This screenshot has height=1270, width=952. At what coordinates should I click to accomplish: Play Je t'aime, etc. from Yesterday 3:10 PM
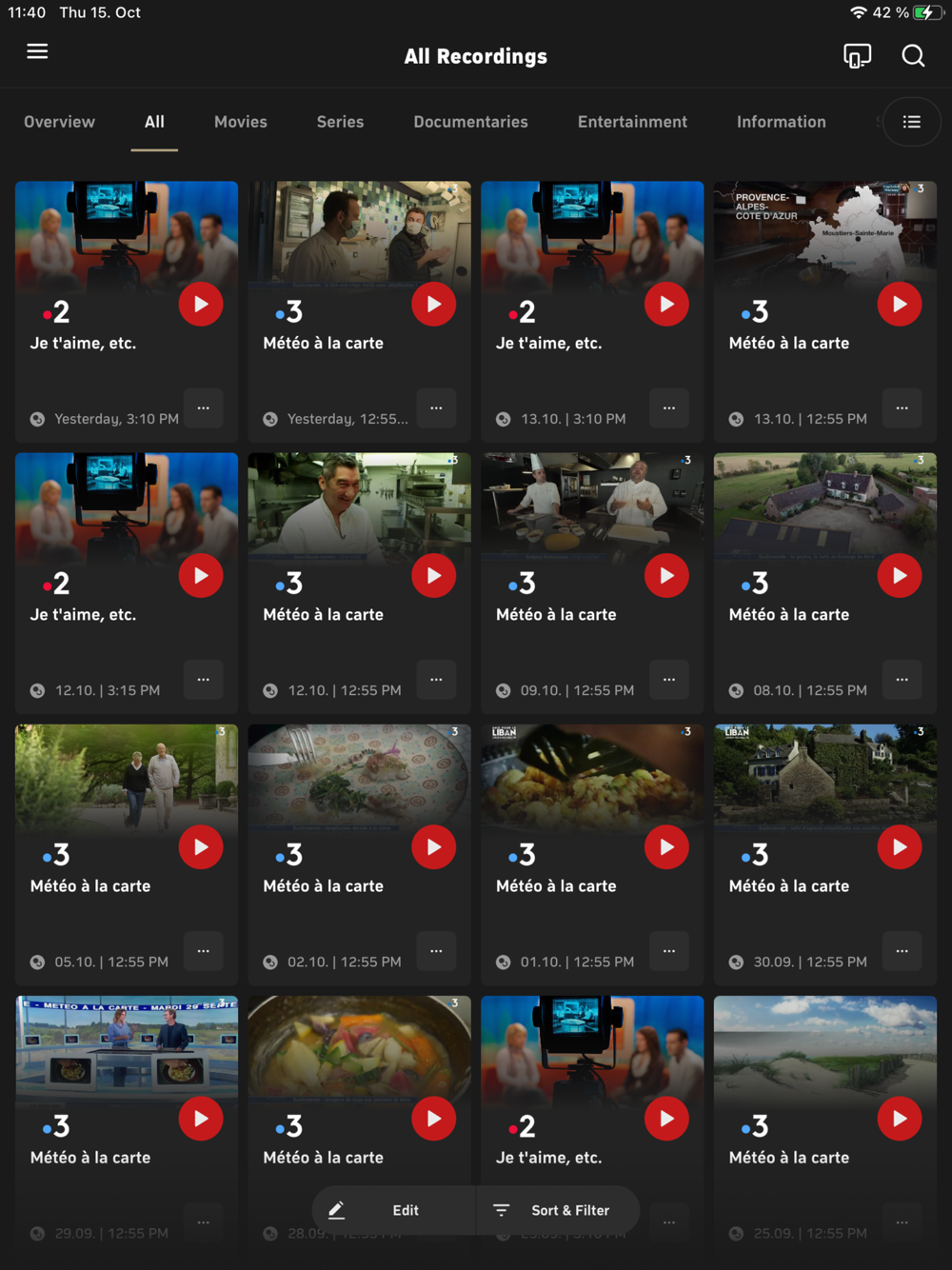201,305
